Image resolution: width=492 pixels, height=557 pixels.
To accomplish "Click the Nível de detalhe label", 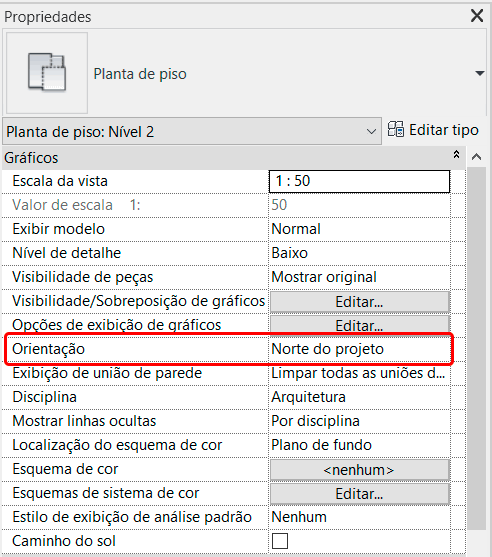I will pyautogui.click(x=67, y=253).
